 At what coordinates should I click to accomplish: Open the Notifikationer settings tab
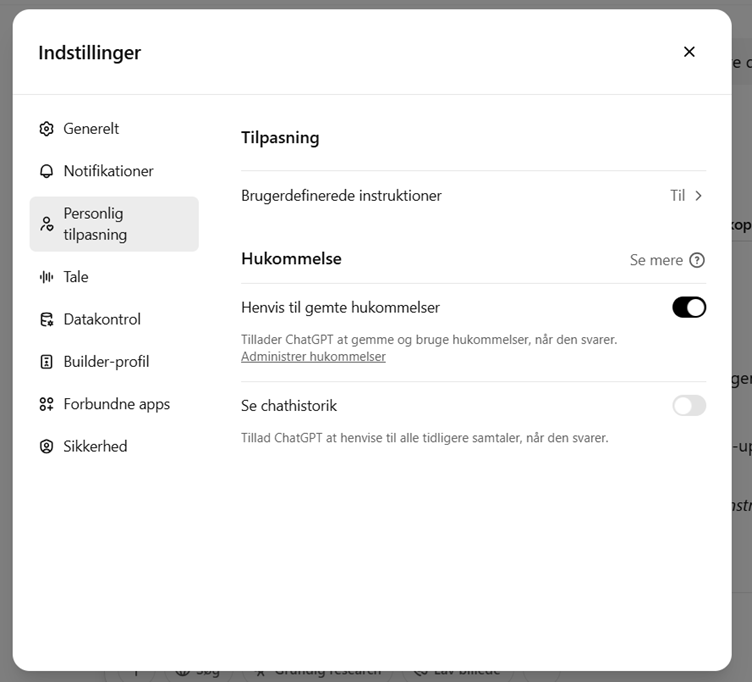click(x=108, y=171)
